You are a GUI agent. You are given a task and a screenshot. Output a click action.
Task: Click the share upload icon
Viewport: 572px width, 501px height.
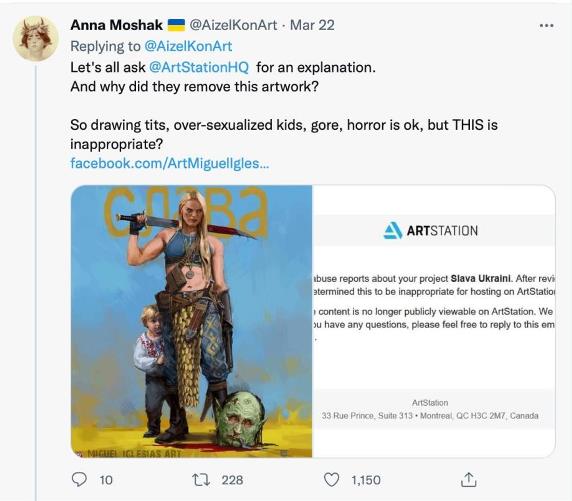[x=468, y=479]
